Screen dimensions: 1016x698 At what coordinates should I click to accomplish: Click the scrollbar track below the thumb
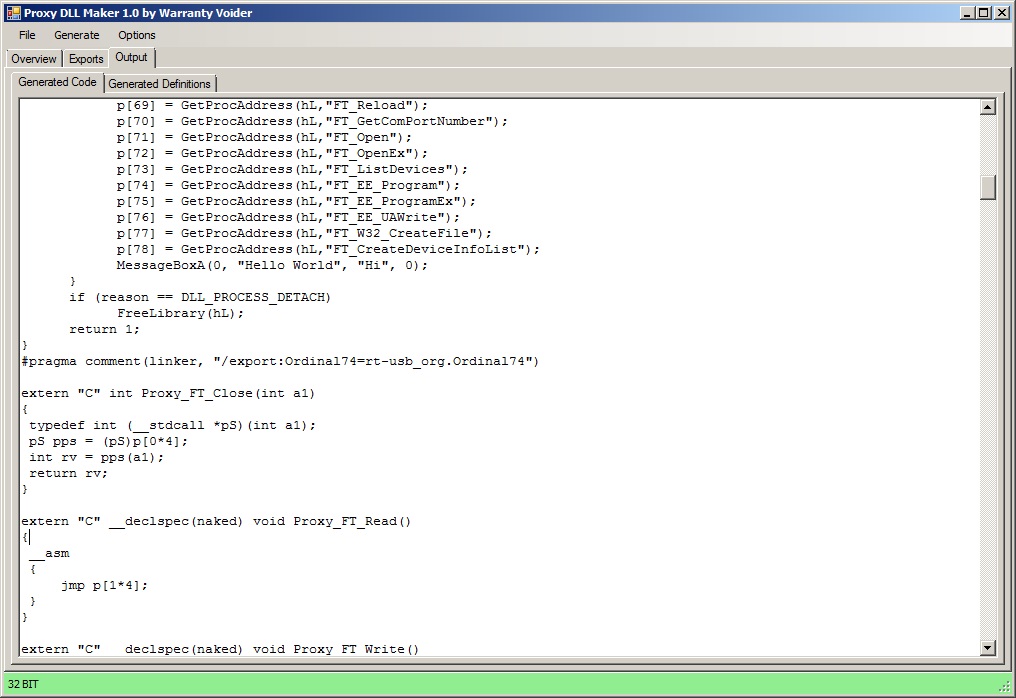click(x=988, y=420)
